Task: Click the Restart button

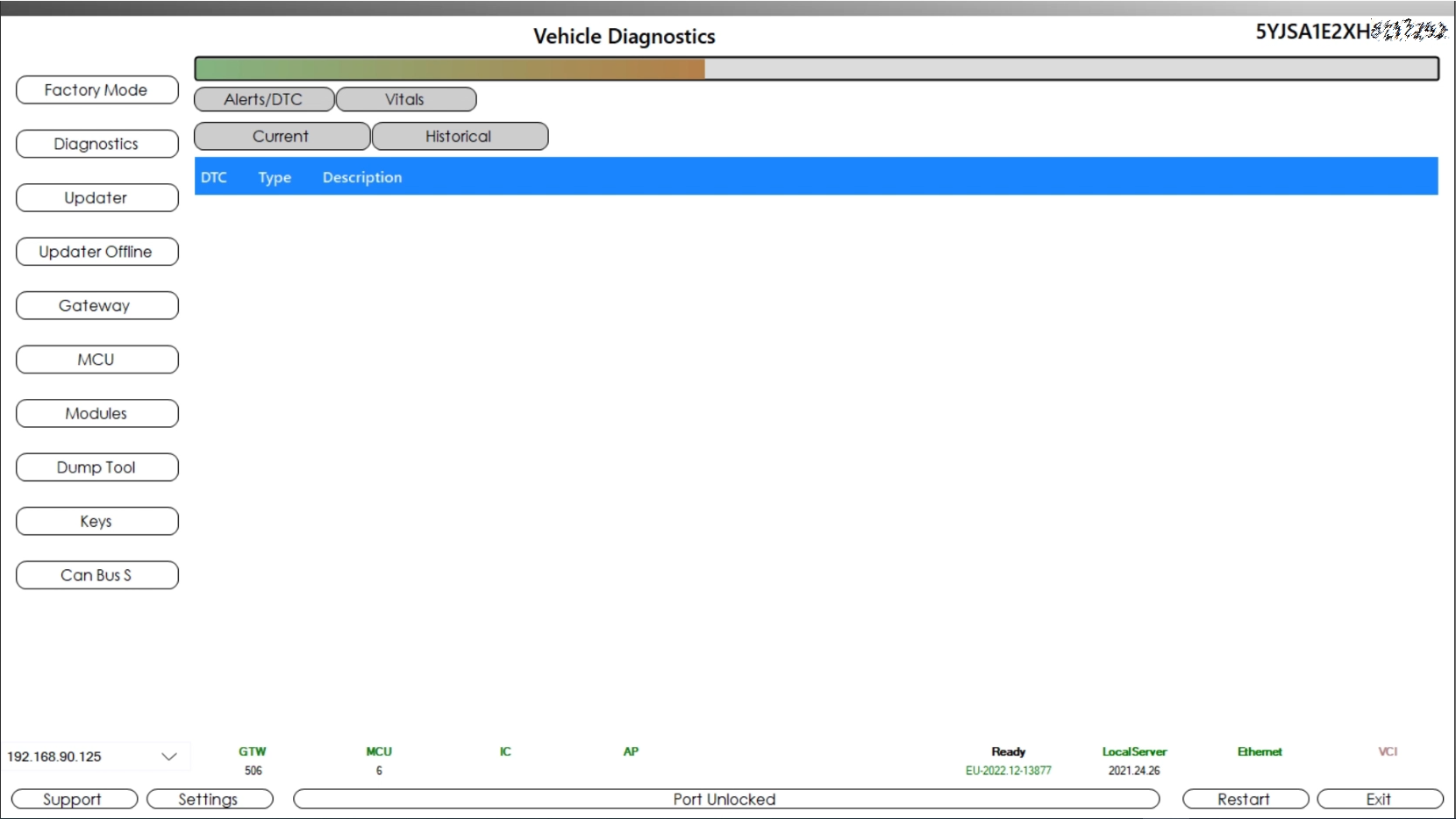Action: 1245,799
